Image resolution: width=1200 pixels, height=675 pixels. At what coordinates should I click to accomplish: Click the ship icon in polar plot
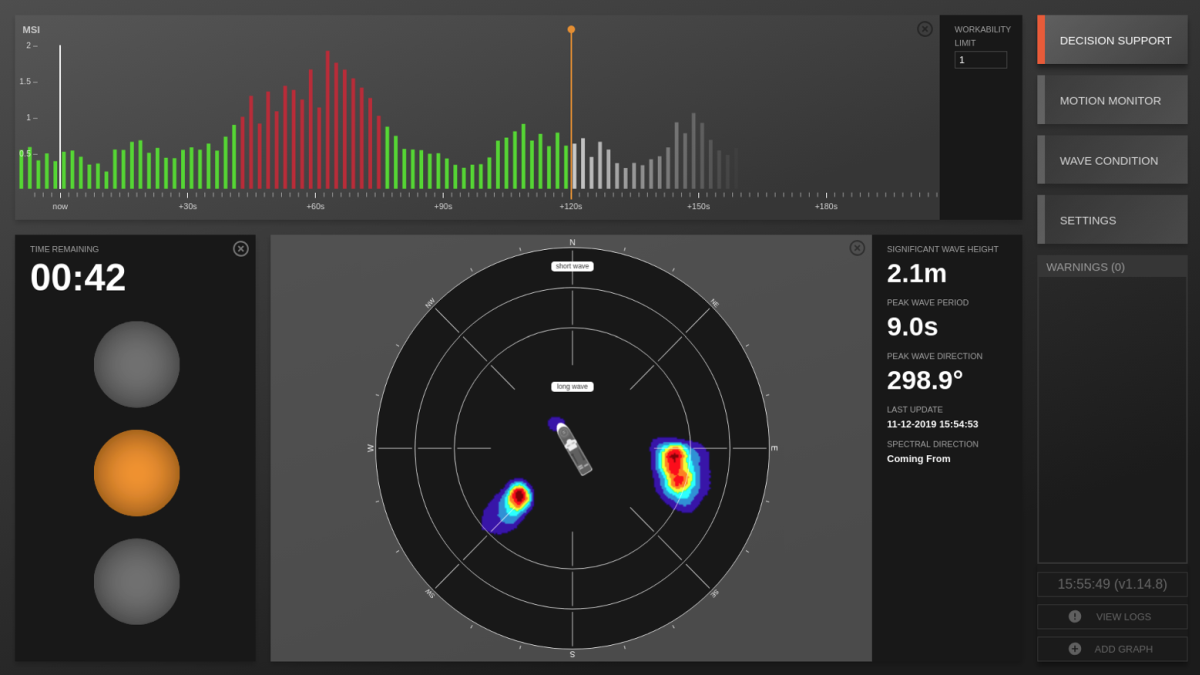[574, 448]
